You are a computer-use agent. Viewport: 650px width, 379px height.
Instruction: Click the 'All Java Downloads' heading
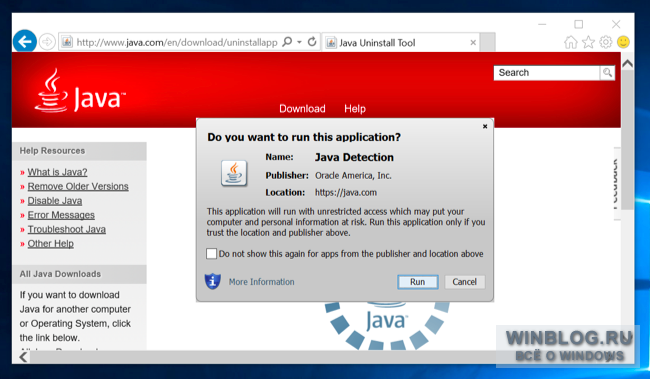[60, 274]
